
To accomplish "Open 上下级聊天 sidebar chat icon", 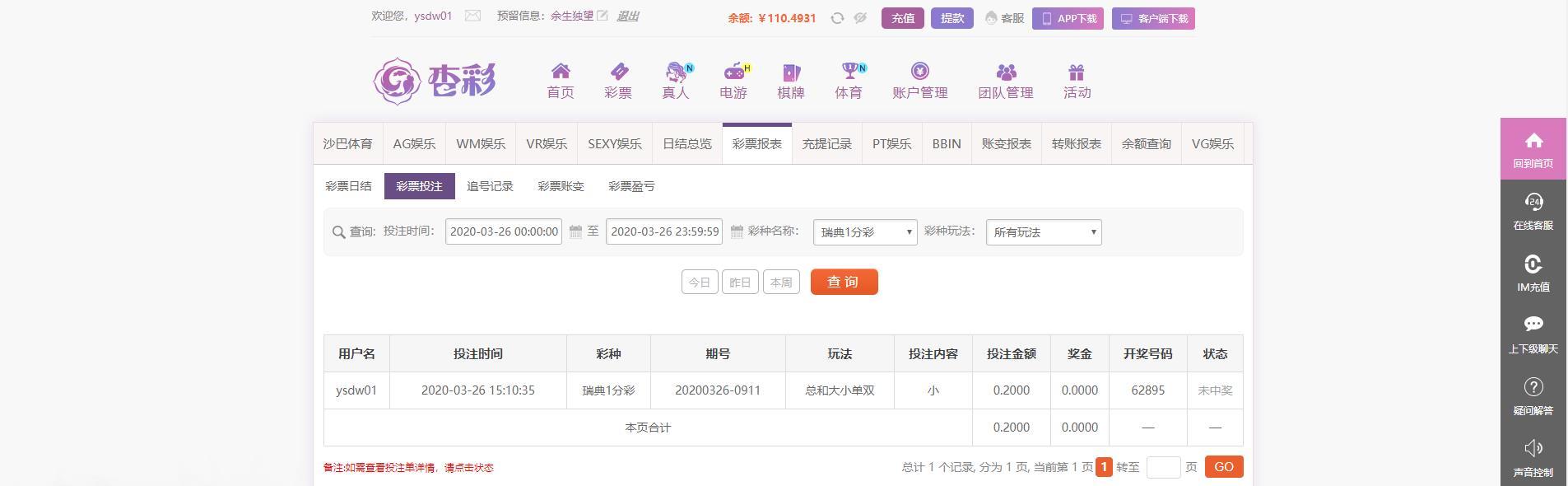I will click(1533, 334).
